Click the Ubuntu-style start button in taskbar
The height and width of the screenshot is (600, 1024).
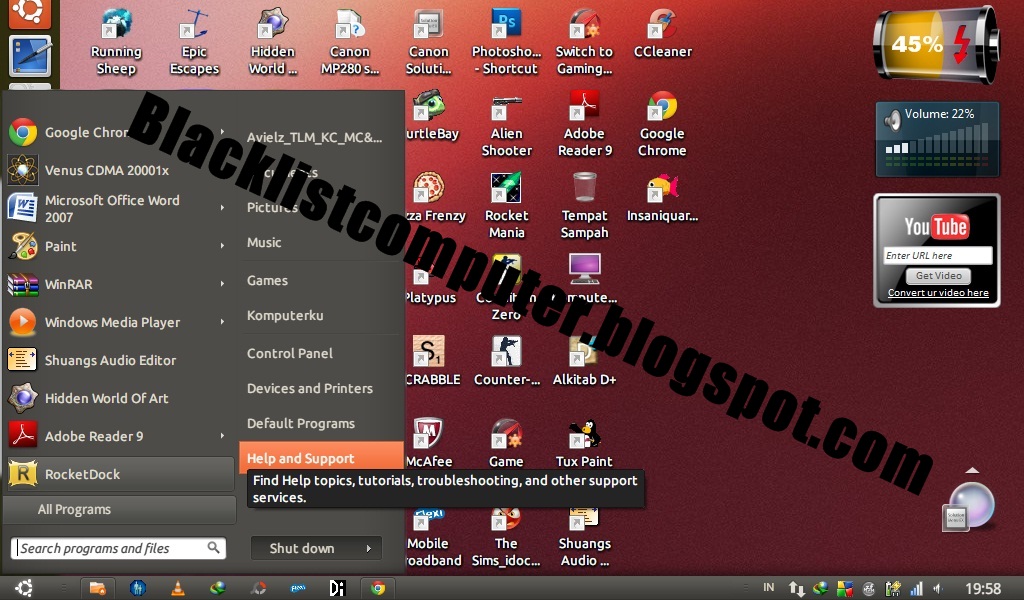point(24,588)
